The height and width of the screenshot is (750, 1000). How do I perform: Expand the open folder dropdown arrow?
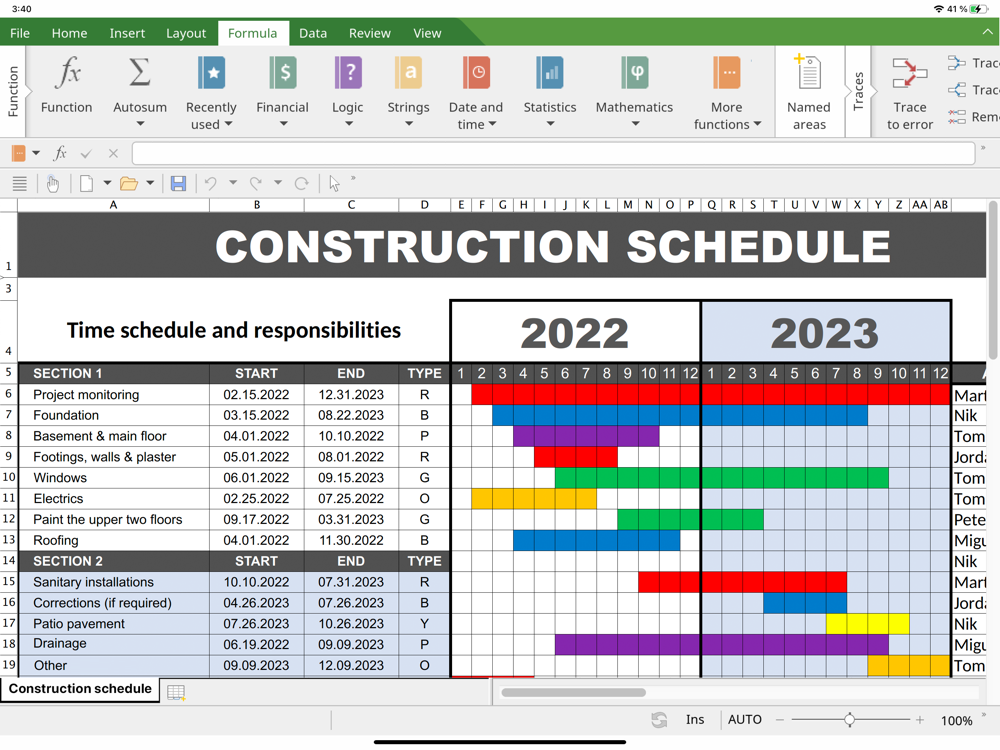pyautogui.click(x=150, y=183)
